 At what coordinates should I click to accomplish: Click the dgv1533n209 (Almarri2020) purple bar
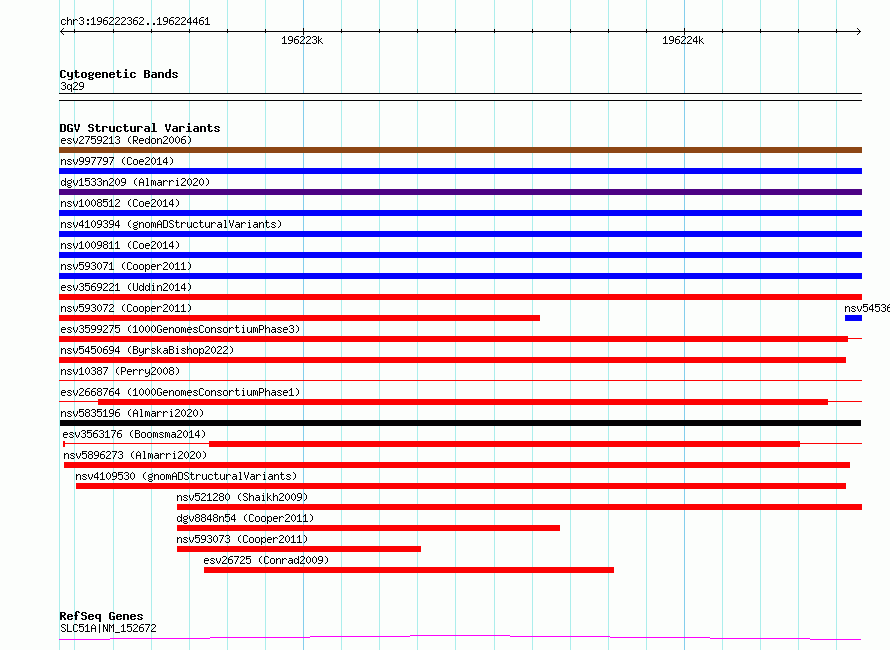tap(460, 192)
